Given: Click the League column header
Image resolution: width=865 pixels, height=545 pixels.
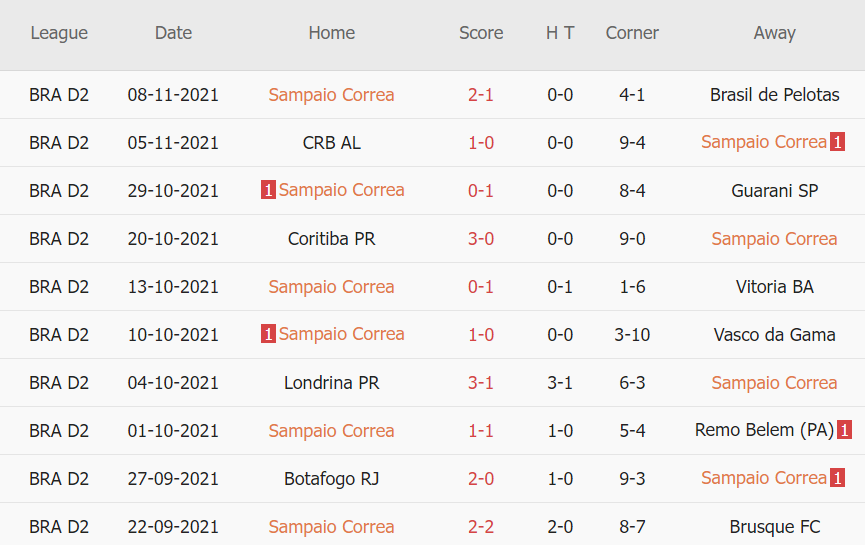Looking at the screenshot, I should pos(59,33).
